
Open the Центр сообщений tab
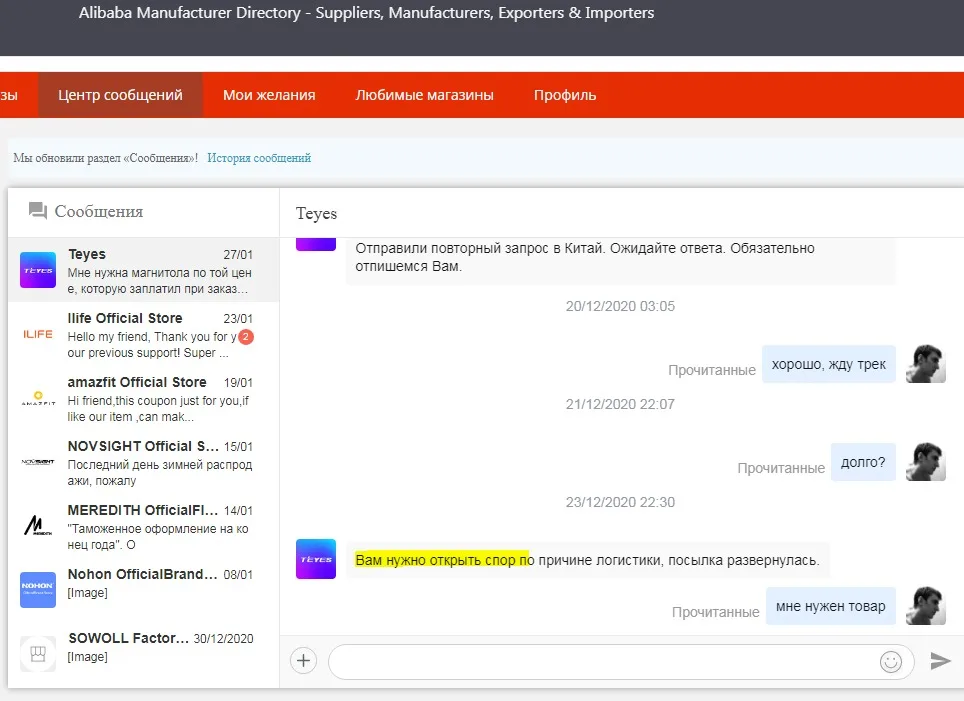click(120, 95)
